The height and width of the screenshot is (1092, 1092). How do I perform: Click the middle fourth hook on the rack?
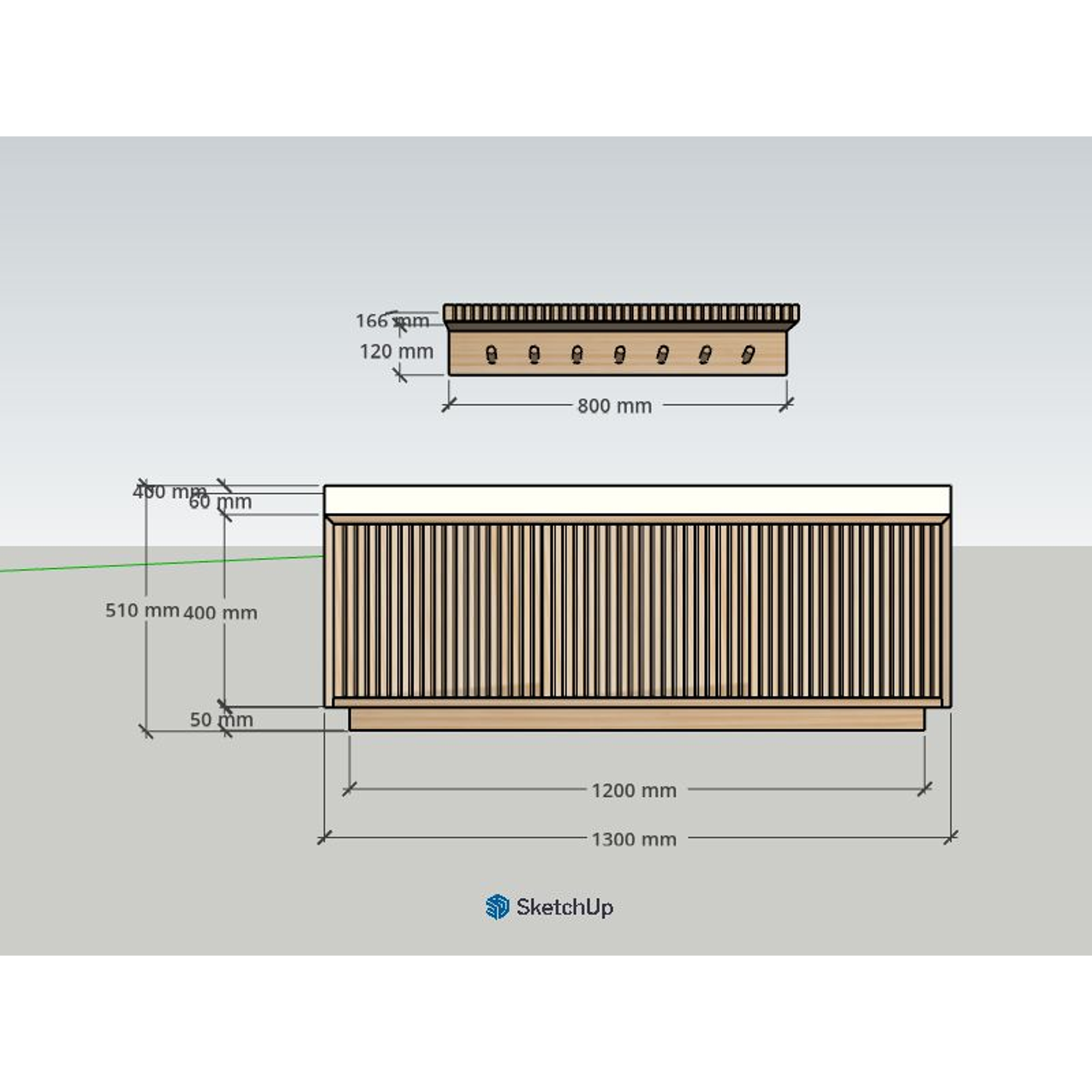click(619, 355)
